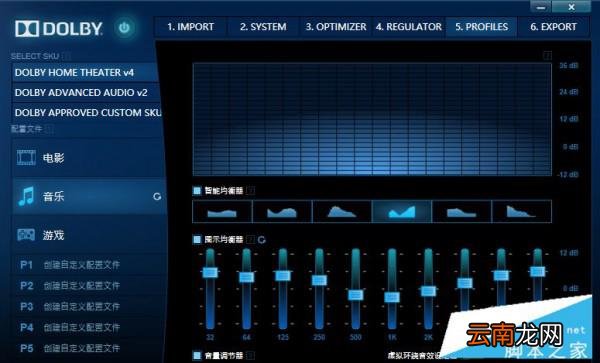
Task: Reset the 图示均衡器 graphic equalizer
Action: pos(262,240)
